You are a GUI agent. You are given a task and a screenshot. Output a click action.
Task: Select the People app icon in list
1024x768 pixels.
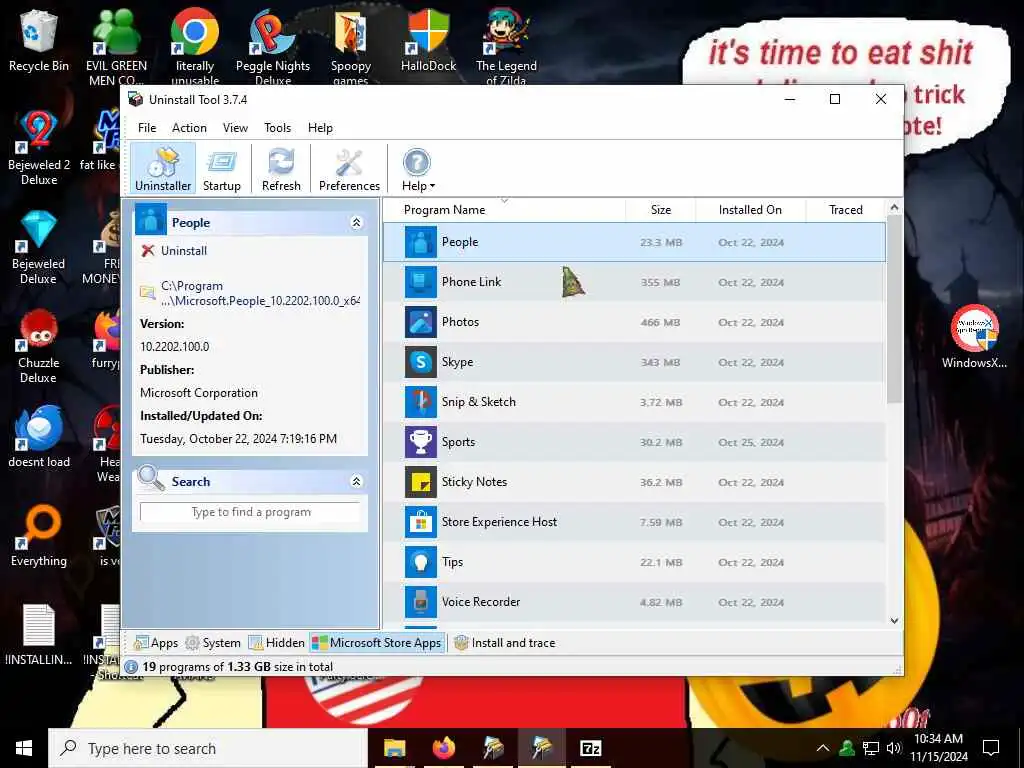tap(421, 242)
